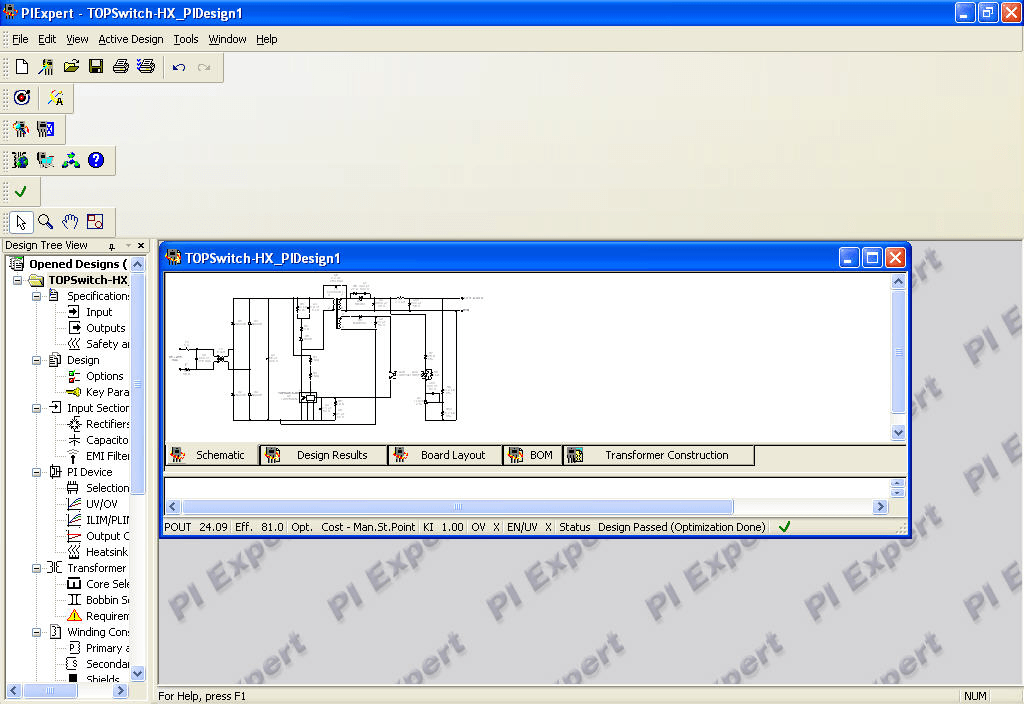Click the colorful chip icon in third toolbar

point(22,129)
